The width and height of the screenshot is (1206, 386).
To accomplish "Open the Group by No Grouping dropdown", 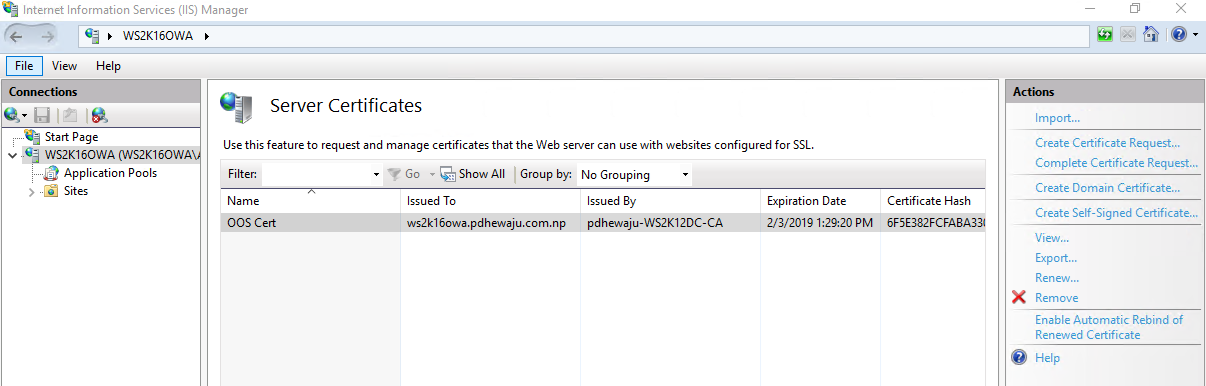I will pos(634,174).
